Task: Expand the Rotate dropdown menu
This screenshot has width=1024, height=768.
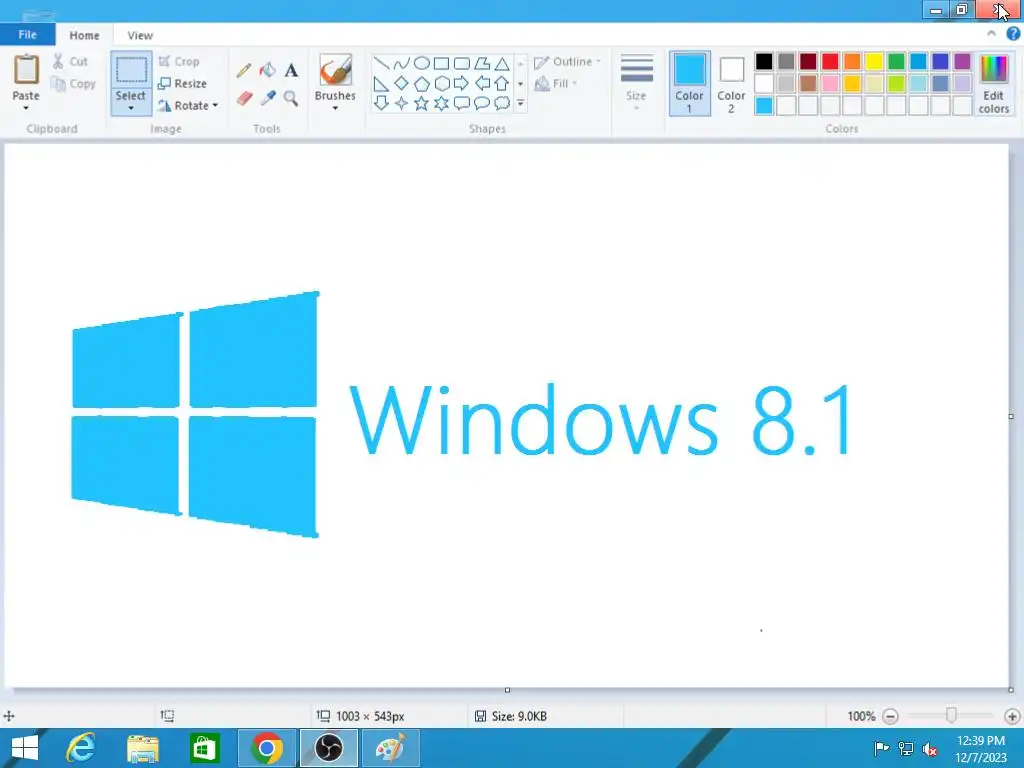Action: click(215, 105)
